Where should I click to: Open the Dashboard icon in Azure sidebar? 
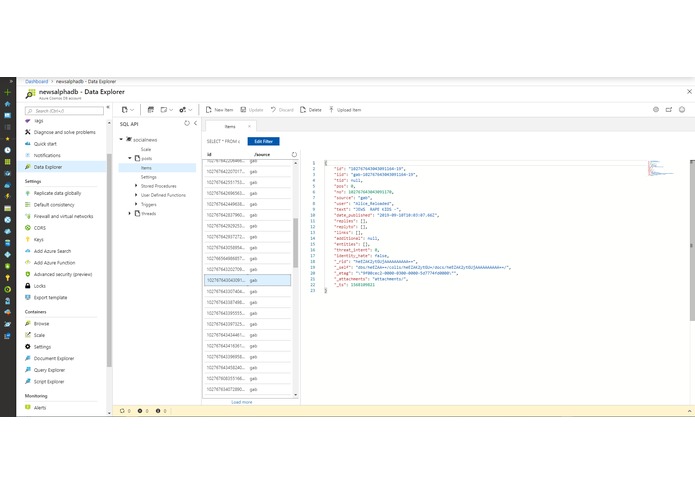pyautogui.click(x=8, y=115)
